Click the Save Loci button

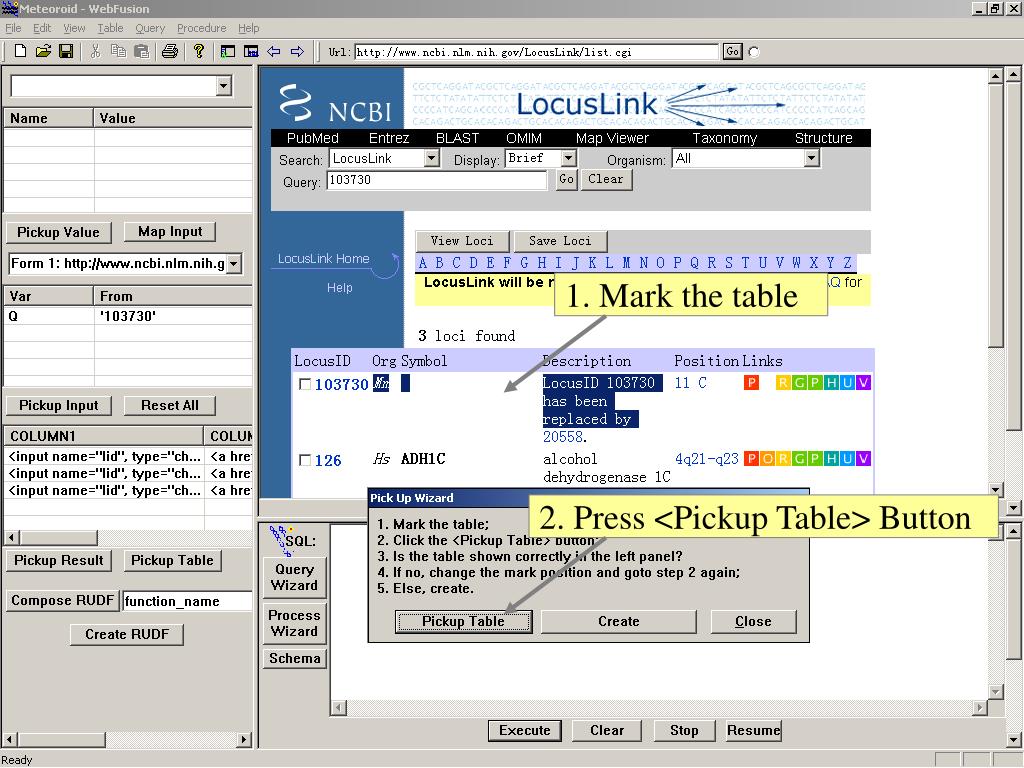point(560,241)
